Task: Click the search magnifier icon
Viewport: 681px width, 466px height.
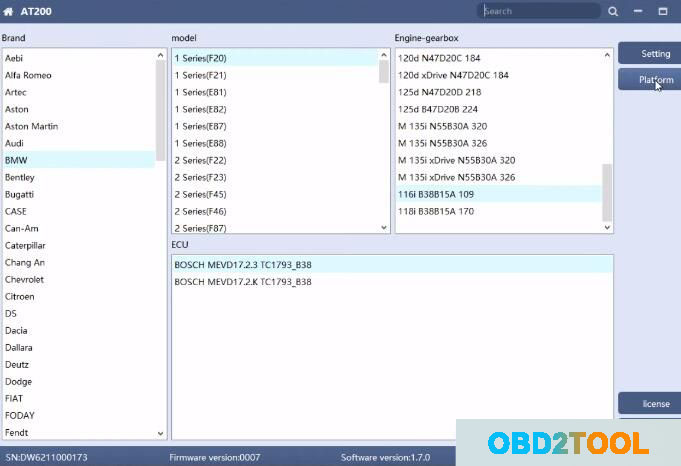Action: click(613, 11)
